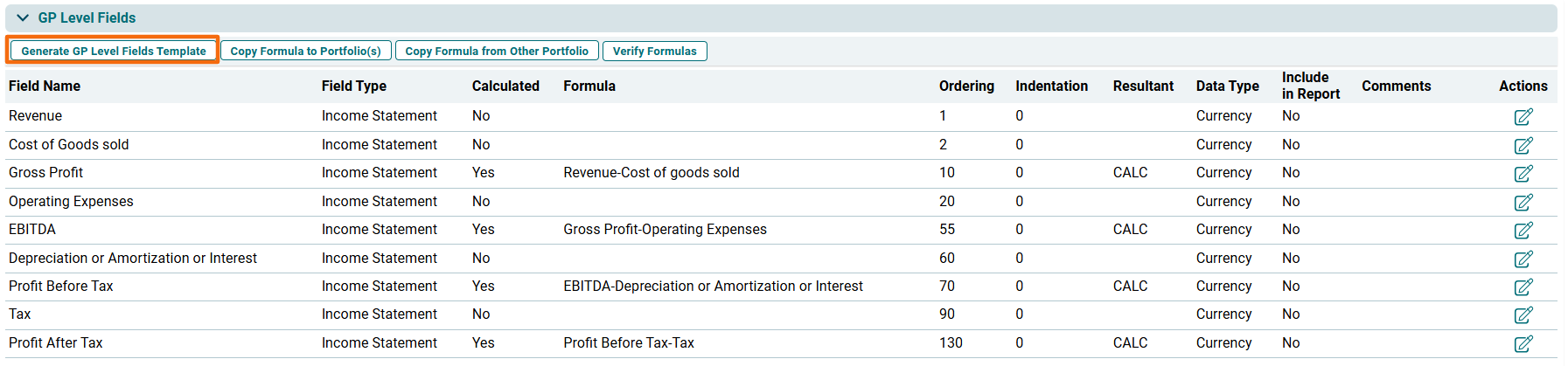
Task: Click the Field Type column header
Action: point(354,86)
